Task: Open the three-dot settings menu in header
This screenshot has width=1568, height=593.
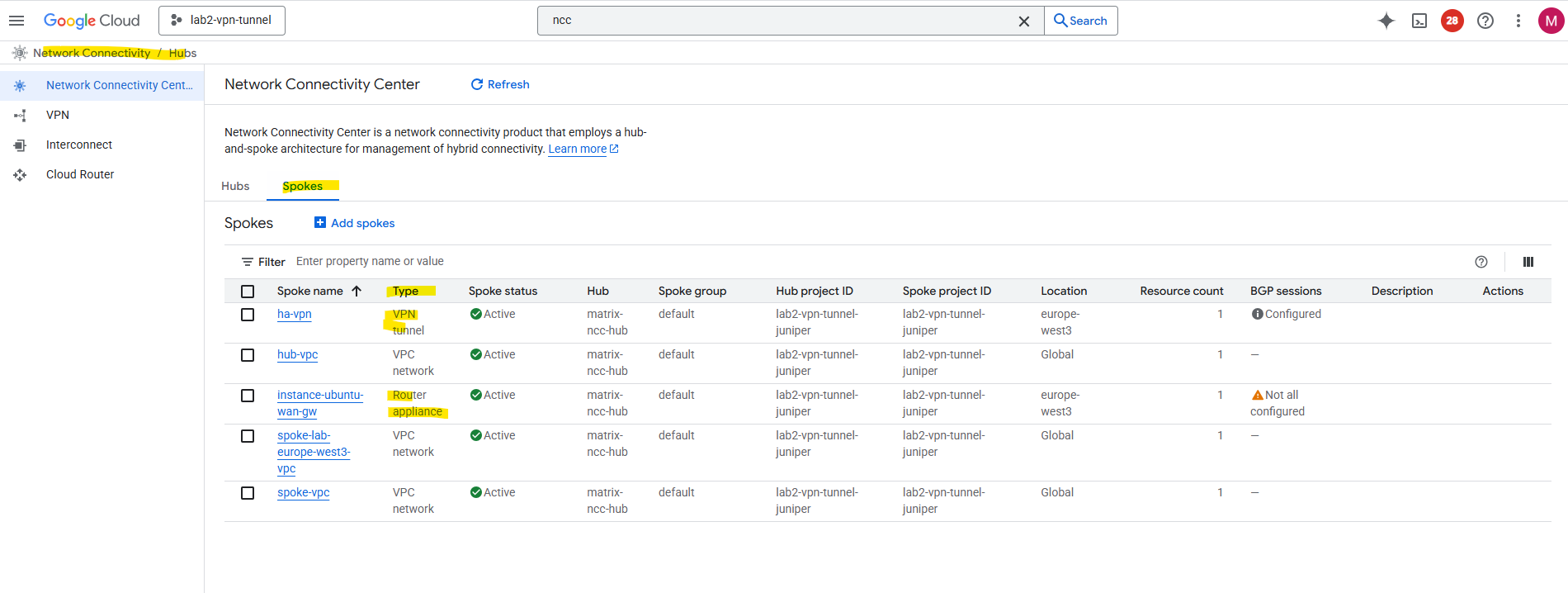Action: 1518,21
